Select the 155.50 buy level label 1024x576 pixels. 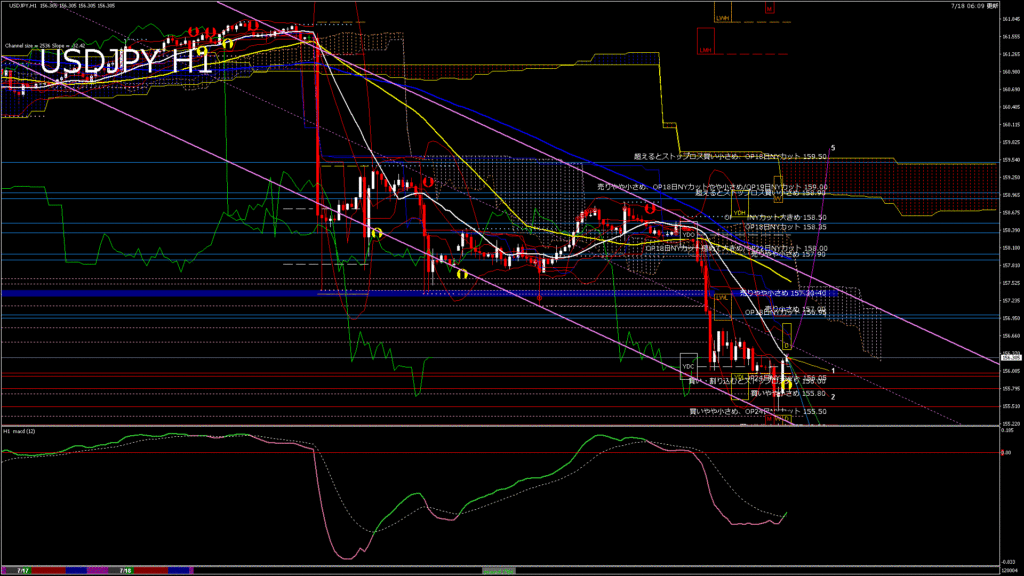click(757, 411)
